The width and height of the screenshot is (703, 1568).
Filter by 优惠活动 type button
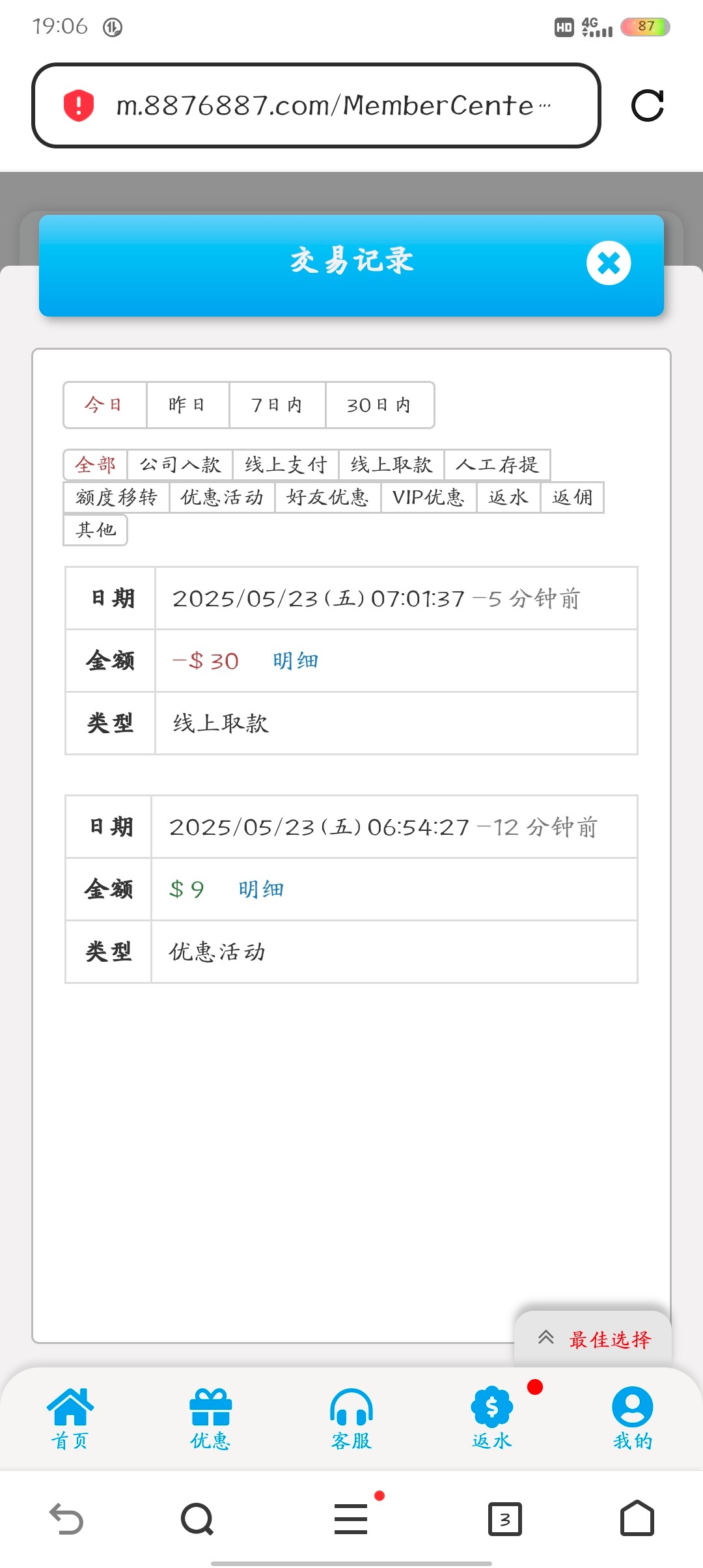tap(222, 497)
